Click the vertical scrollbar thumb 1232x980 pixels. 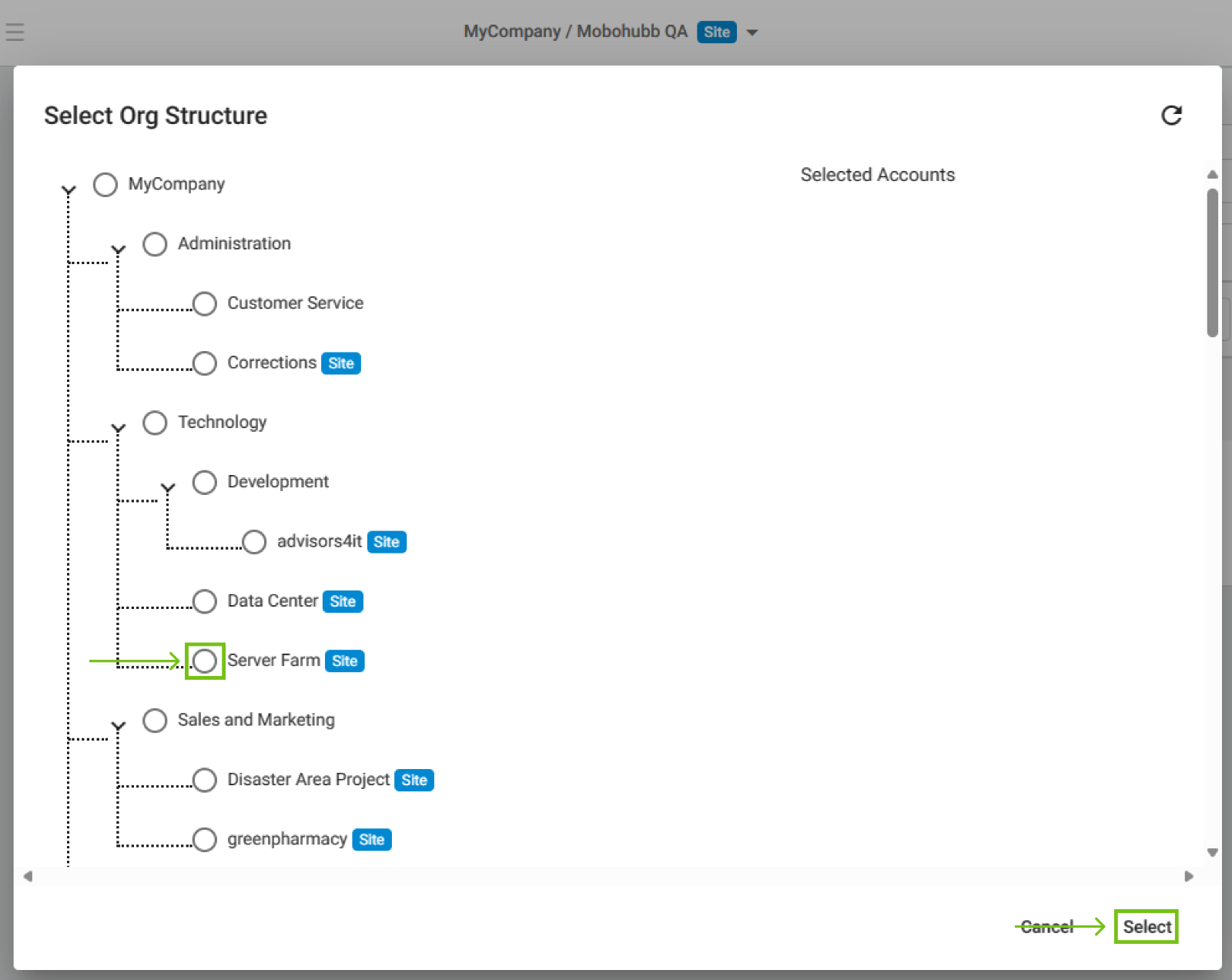[1212, 262]
